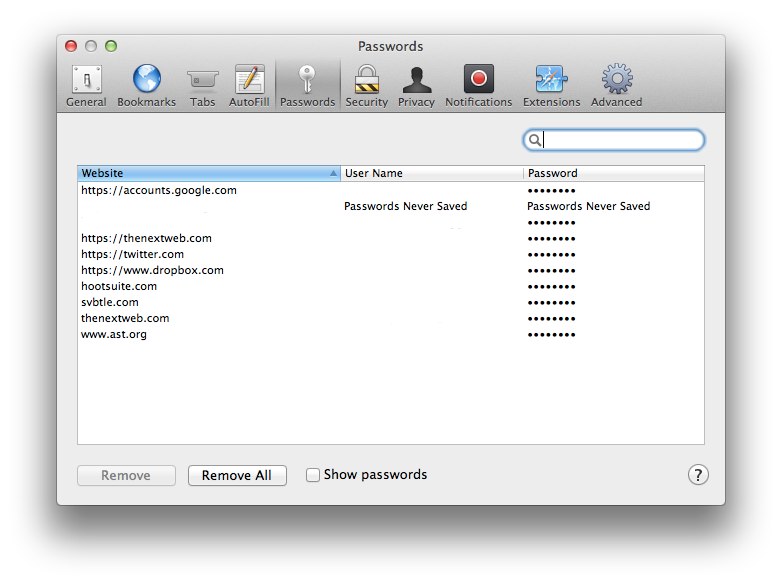Screen dimensions: 782x584
Task: Open the Advanced gear pane
Action: (x=617, y=86)
